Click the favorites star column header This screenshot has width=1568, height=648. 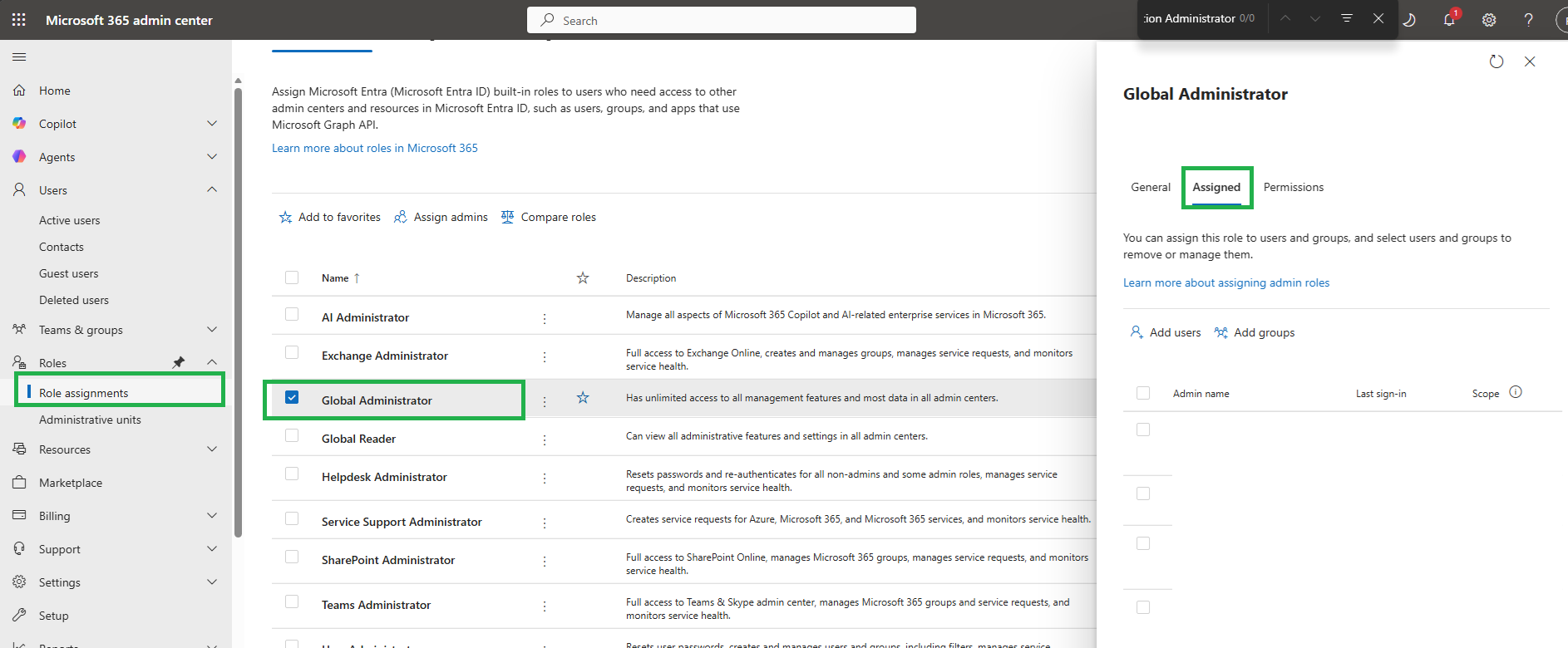pos(583,277)
